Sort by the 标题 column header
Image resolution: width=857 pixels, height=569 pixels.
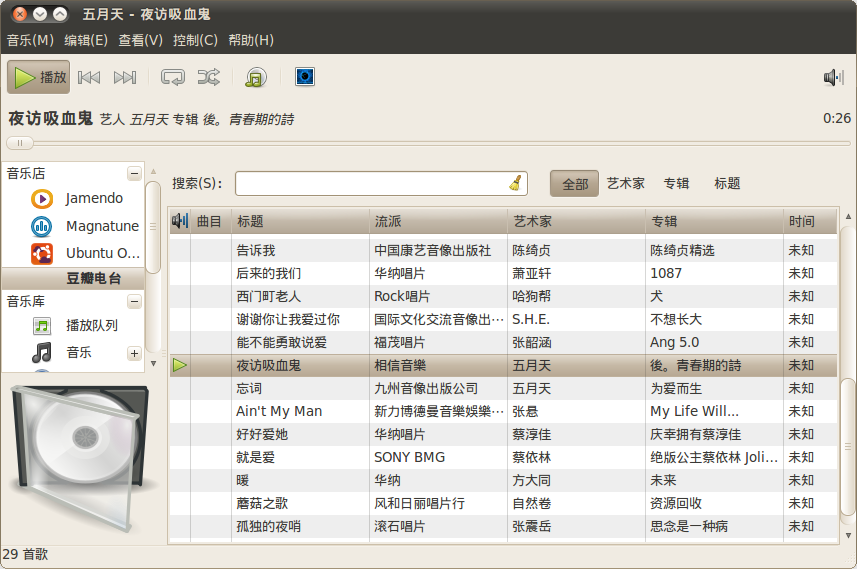pyautogui.click(x=300, y=221)
